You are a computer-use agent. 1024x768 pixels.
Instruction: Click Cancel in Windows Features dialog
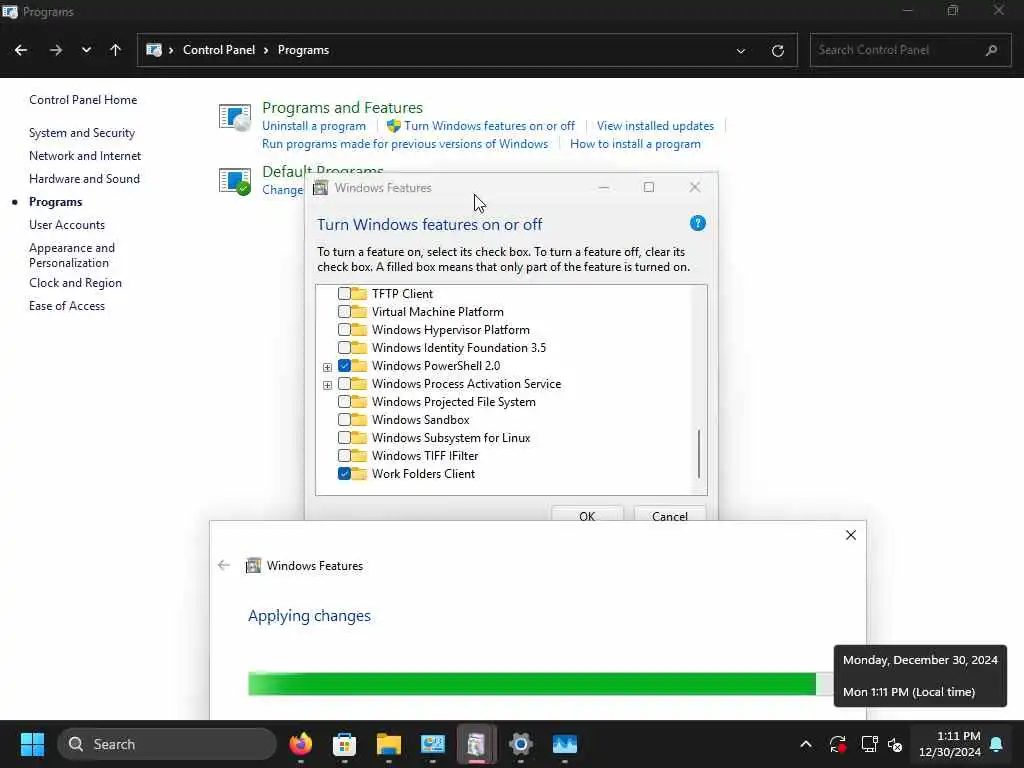(669, 514)
